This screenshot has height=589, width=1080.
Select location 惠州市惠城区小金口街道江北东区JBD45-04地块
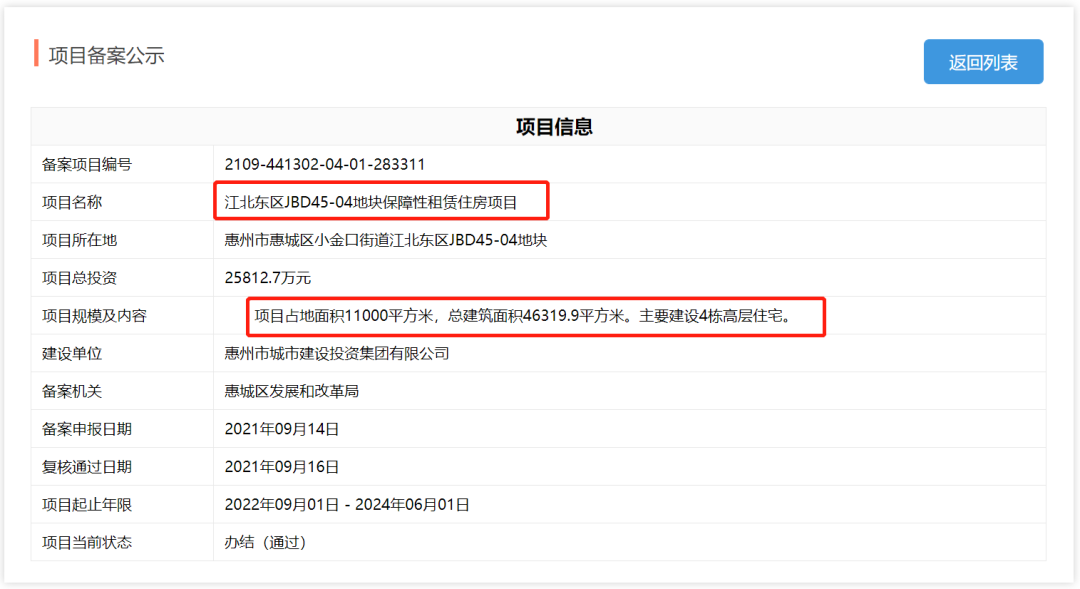[x=386, y=240]
